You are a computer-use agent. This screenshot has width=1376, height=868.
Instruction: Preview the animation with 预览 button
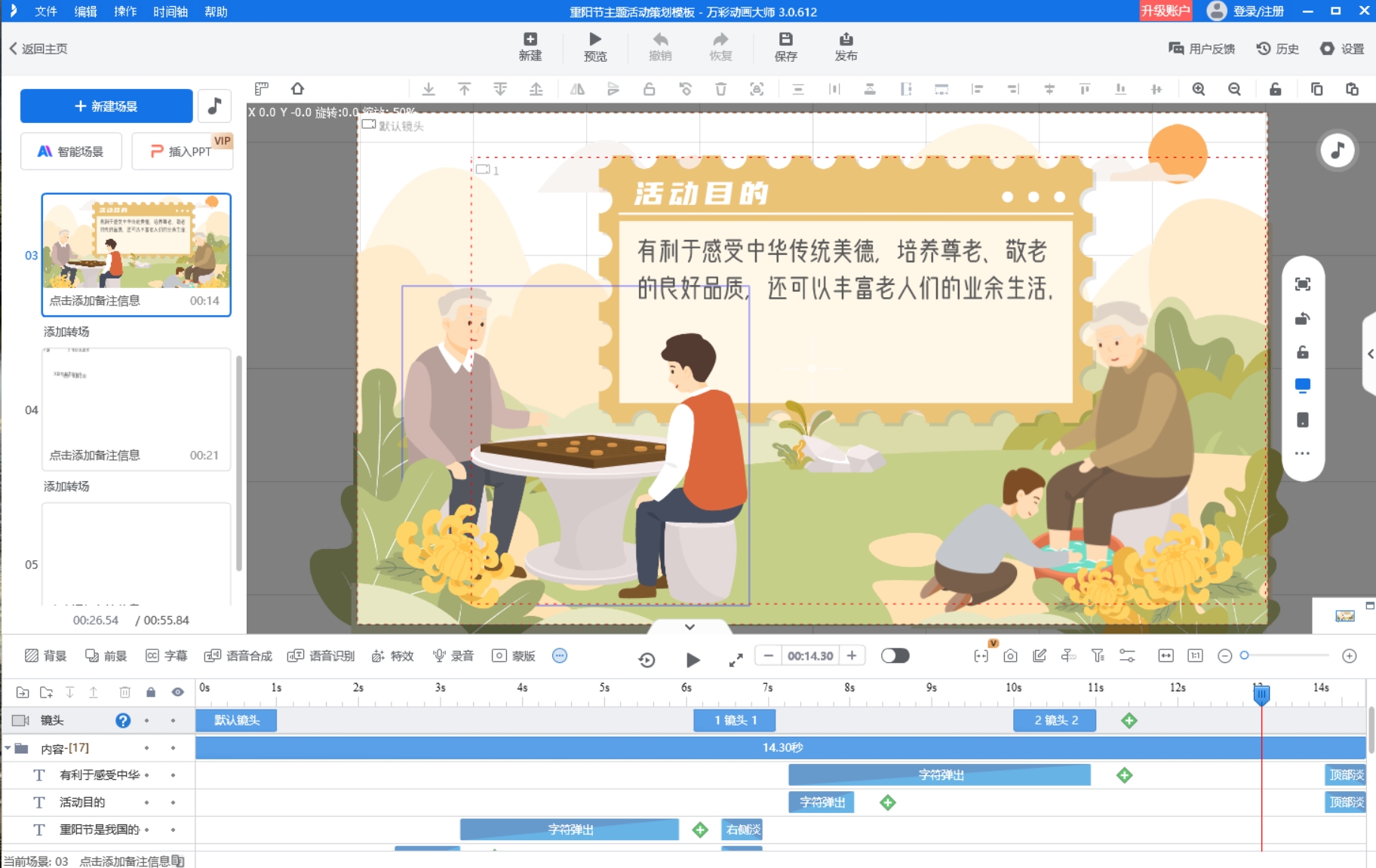coord(595,46)
